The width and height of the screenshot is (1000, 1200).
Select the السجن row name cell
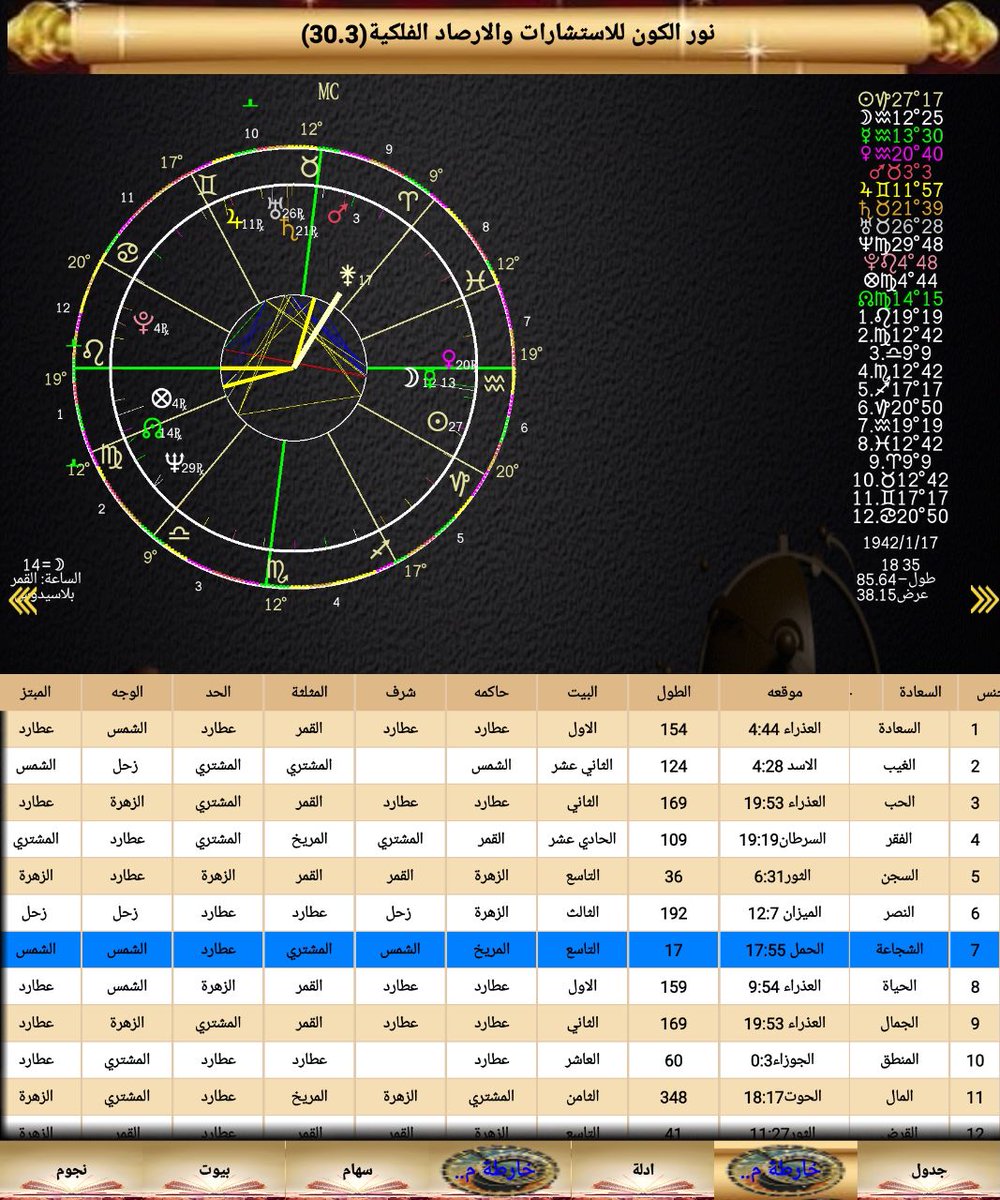click(900, 876)
